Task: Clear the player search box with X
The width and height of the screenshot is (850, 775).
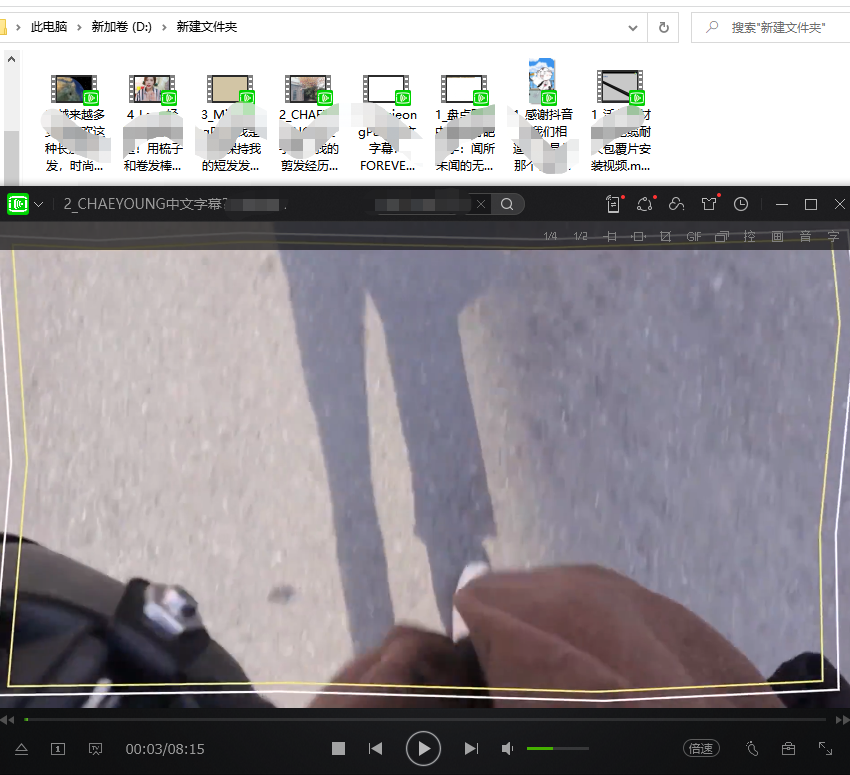Action: click(481, 204)
